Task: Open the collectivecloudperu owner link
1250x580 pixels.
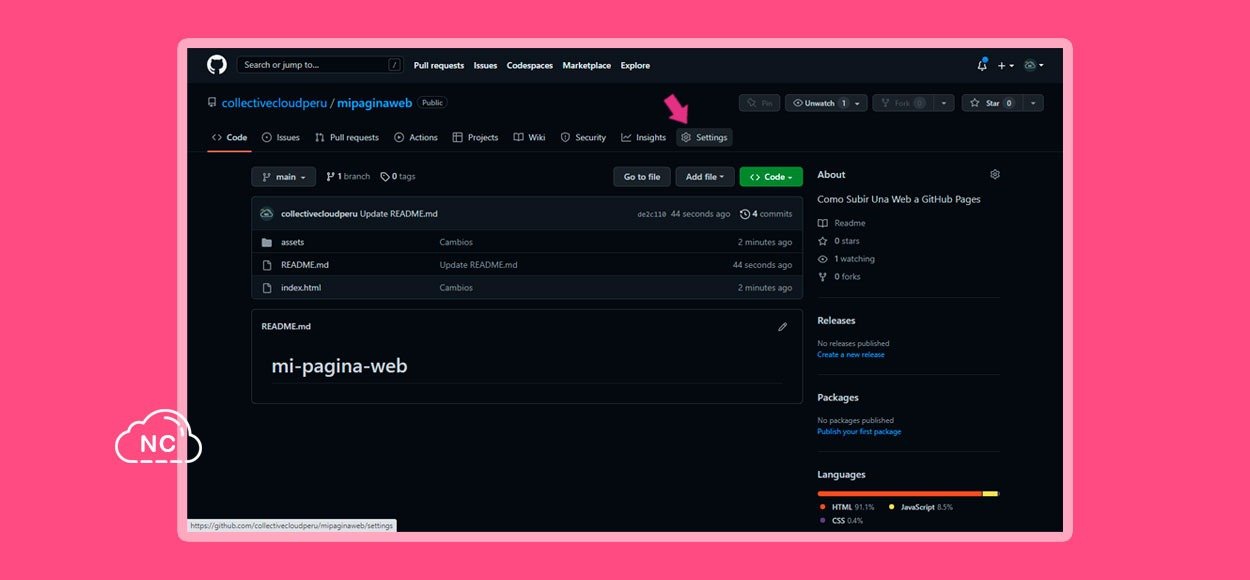Action: point(274,103)
